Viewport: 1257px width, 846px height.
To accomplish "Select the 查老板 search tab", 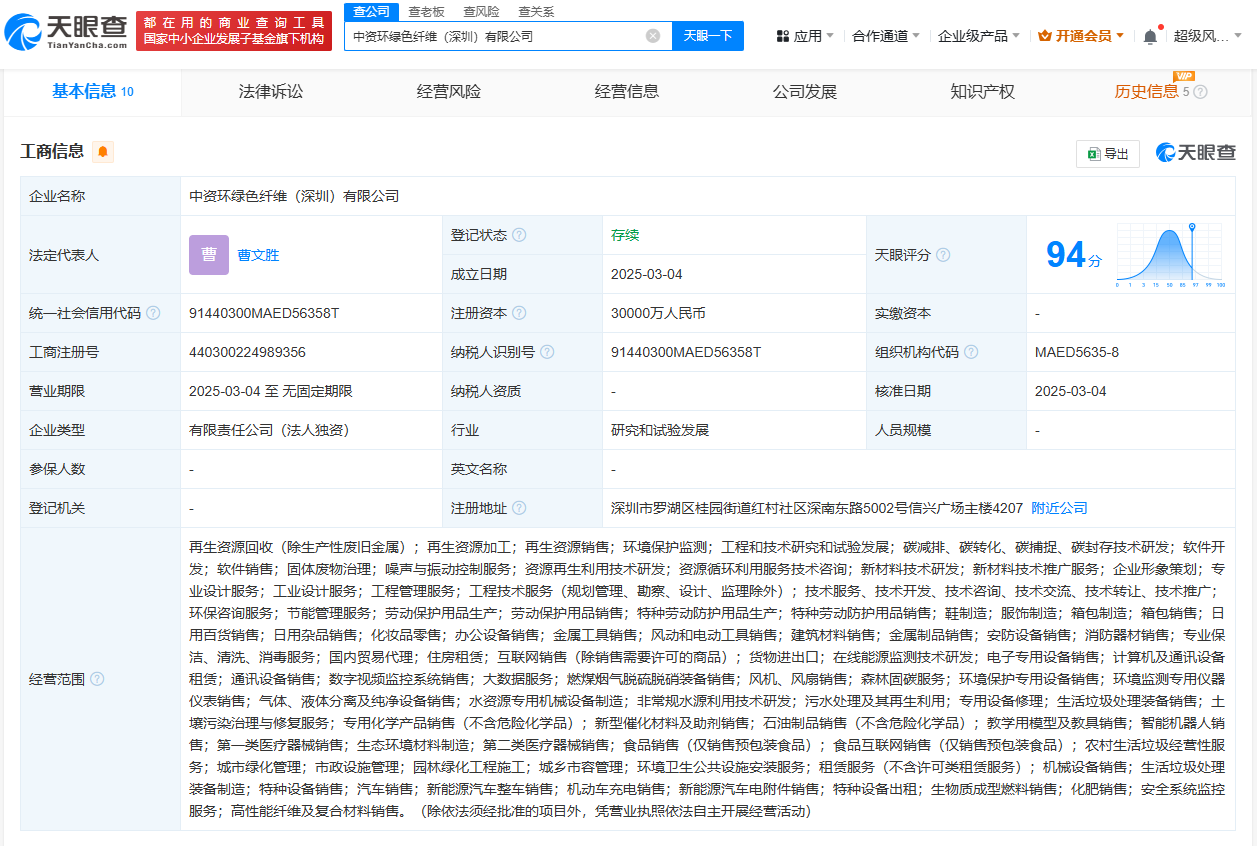I will [x=426, y=12].
